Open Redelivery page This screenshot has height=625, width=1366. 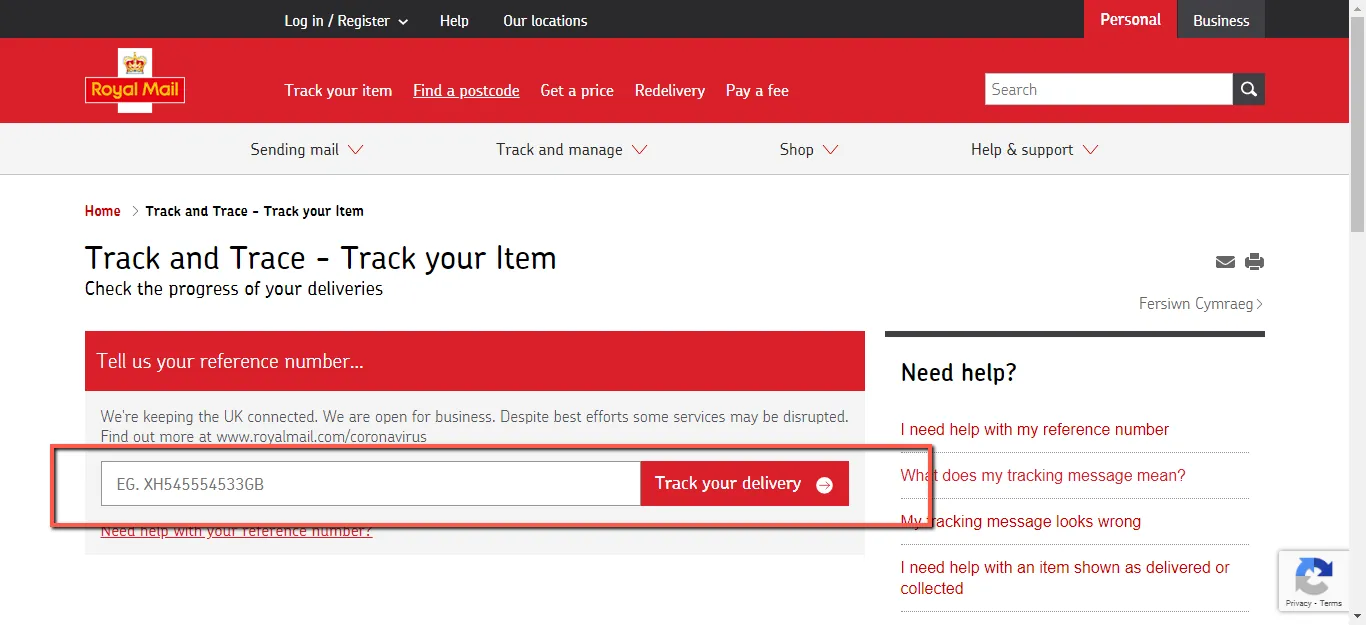(670, 90)
